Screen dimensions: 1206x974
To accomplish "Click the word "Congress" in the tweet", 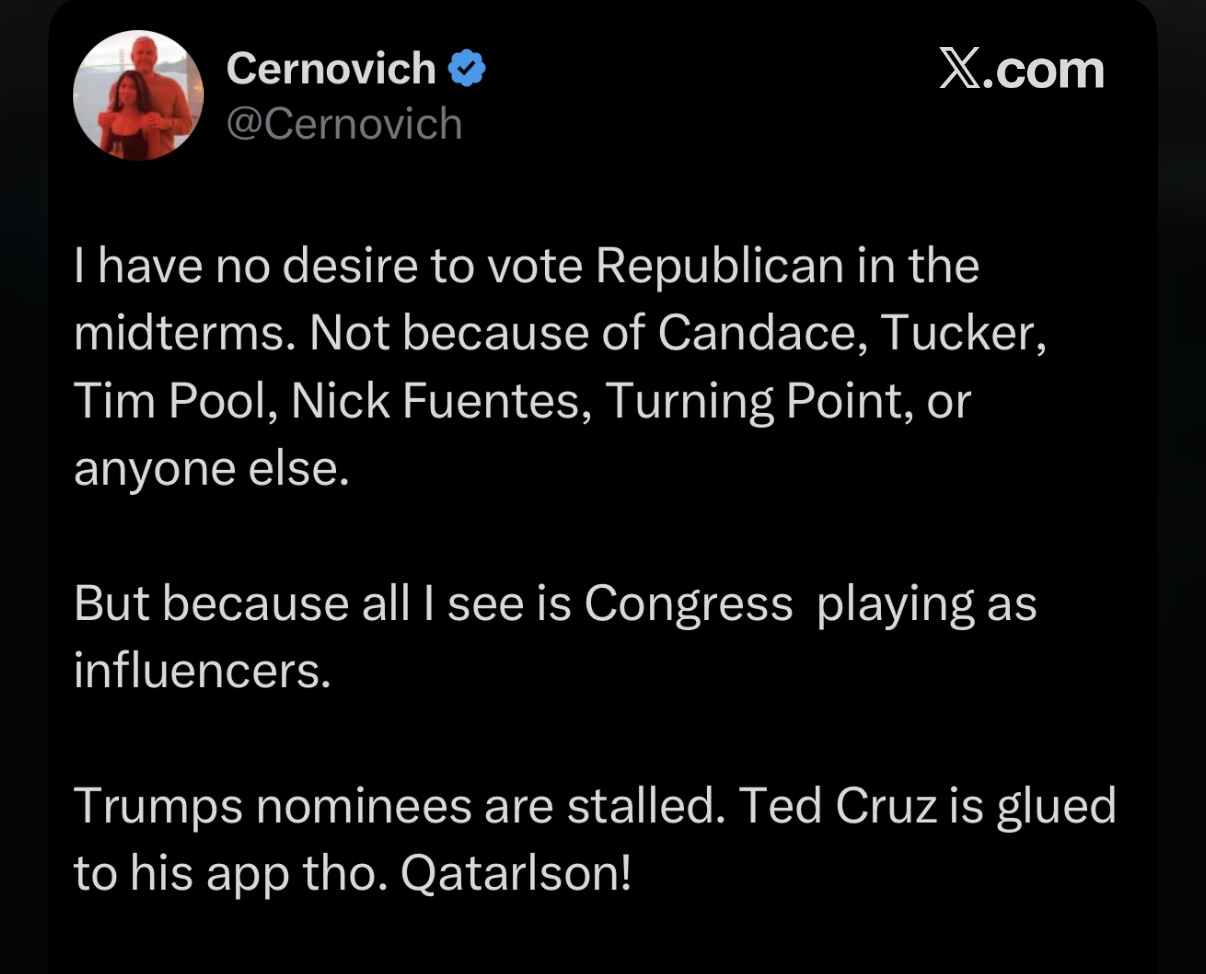I will tap(688, 604).
